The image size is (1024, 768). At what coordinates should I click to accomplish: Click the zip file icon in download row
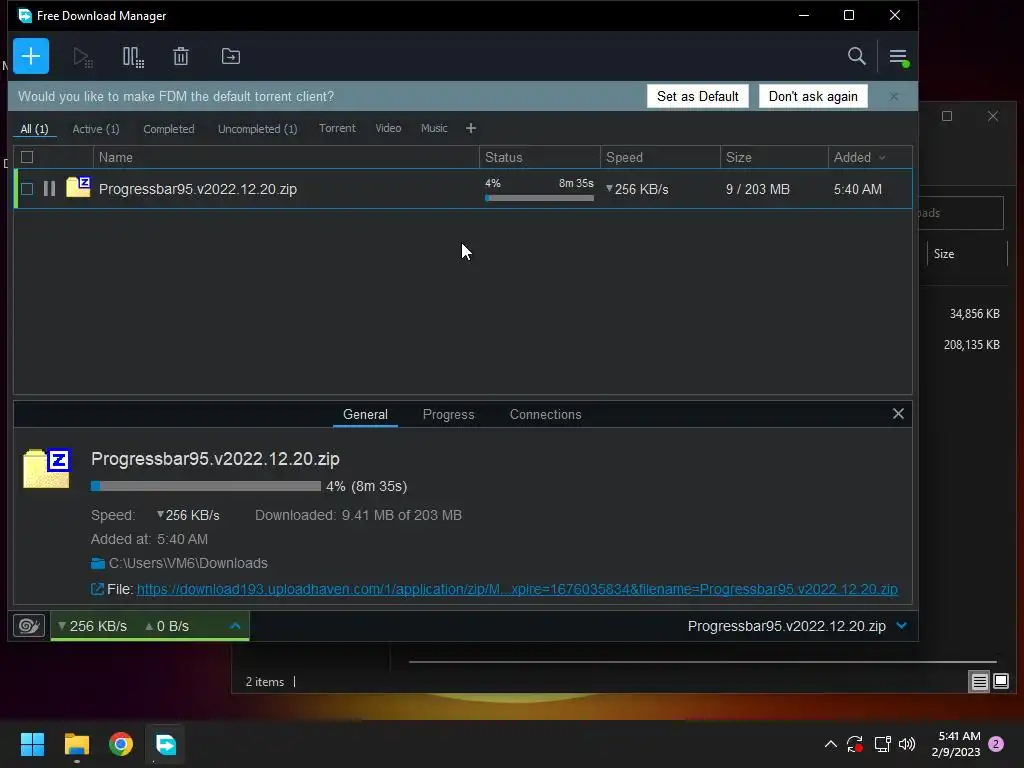click(78, 187)
